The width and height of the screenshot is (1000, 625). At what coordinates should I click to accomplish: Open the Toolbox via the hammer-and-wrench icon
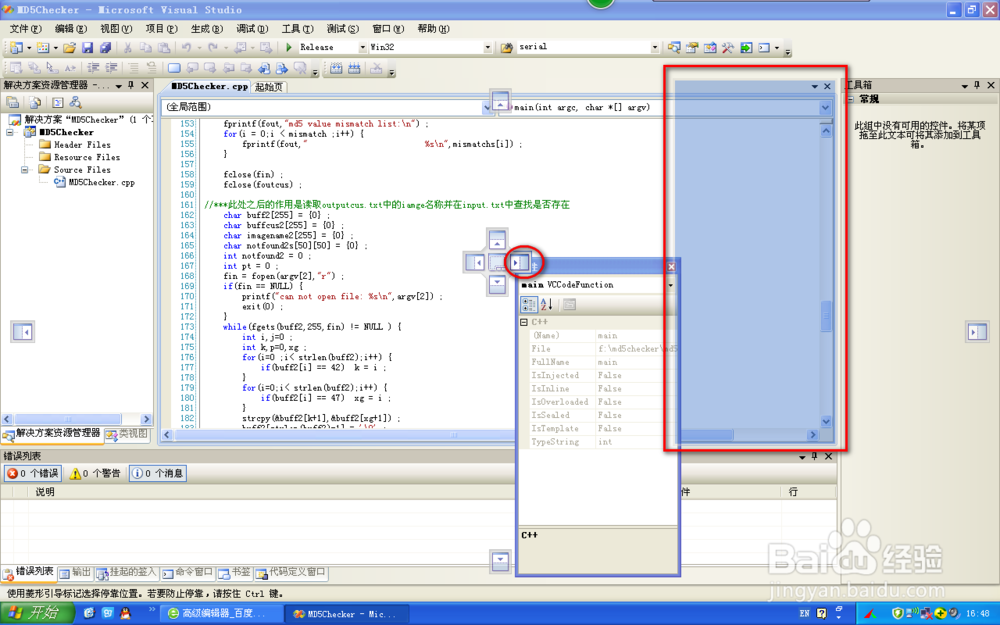(x=728, y=47)
